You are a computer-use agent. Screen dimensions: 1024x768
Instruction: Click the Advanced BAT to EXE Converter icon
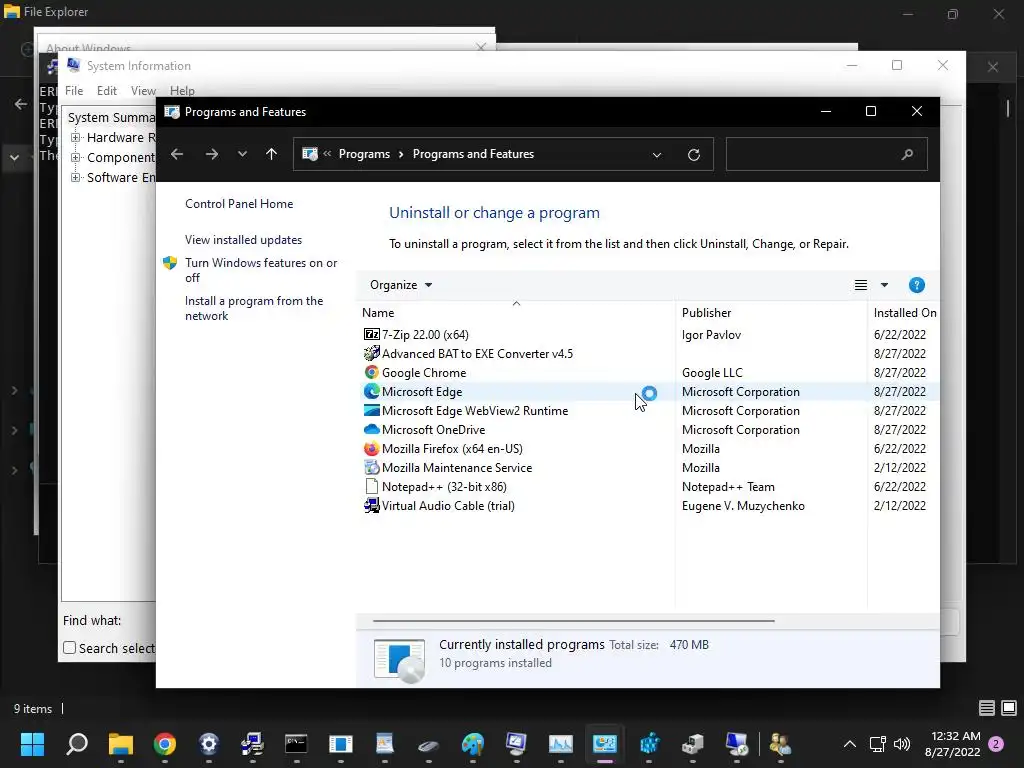(372, 353)
